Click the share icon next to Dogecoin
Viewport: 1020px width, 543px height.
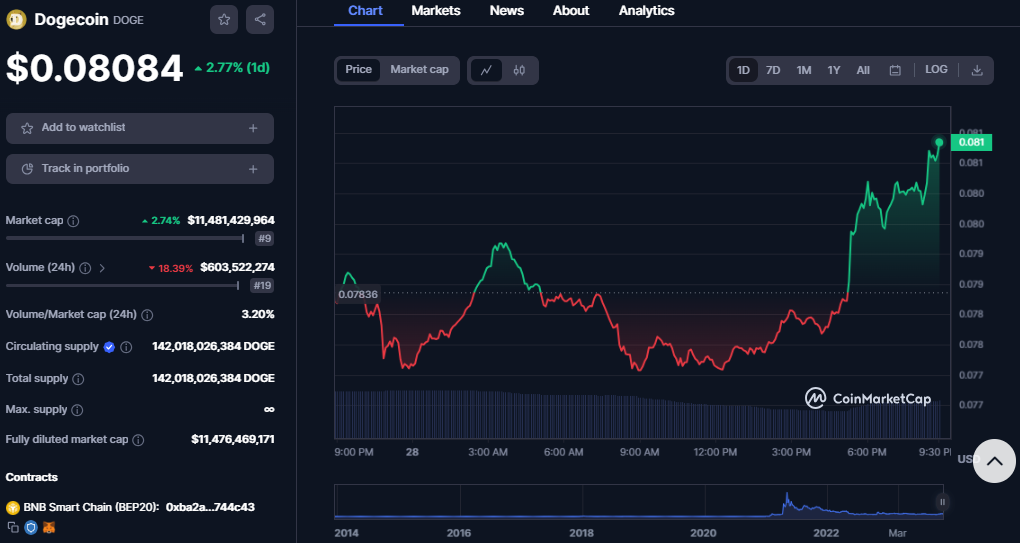click(259, 19)
